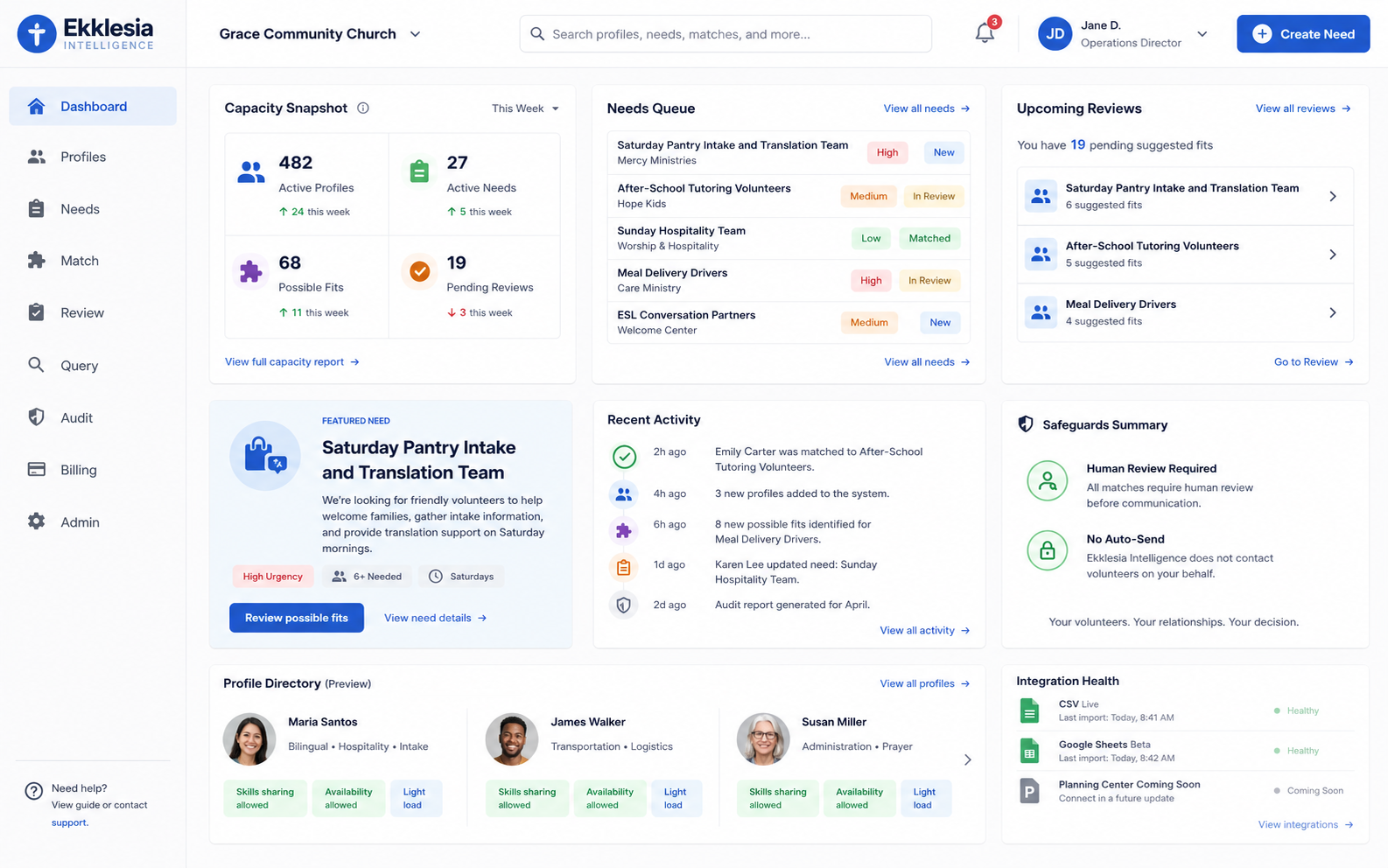
Task: Click the orange clipboard activity icon
Action: [x=623, y=568]
